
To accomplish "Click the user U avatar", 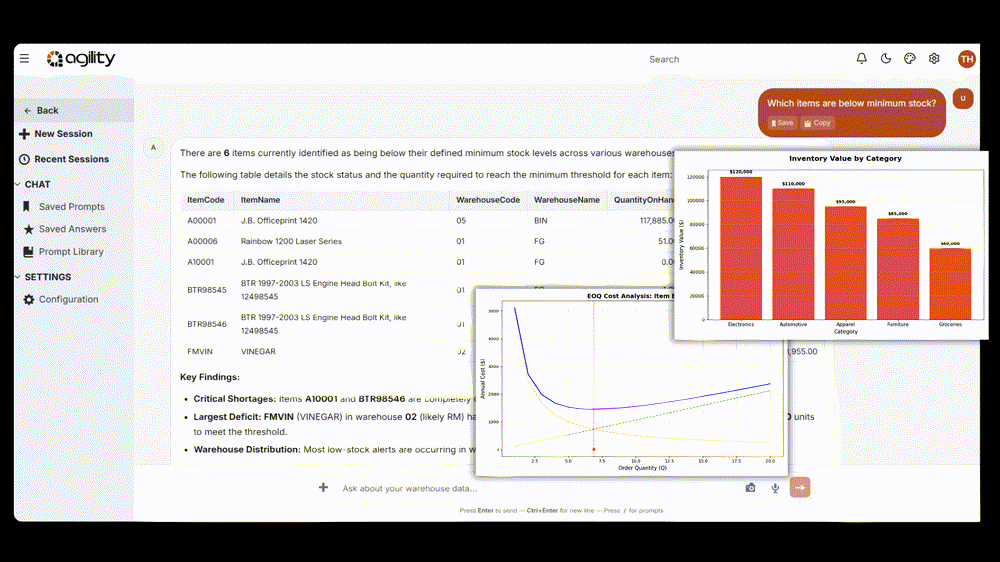I will (x=963, y=98).
